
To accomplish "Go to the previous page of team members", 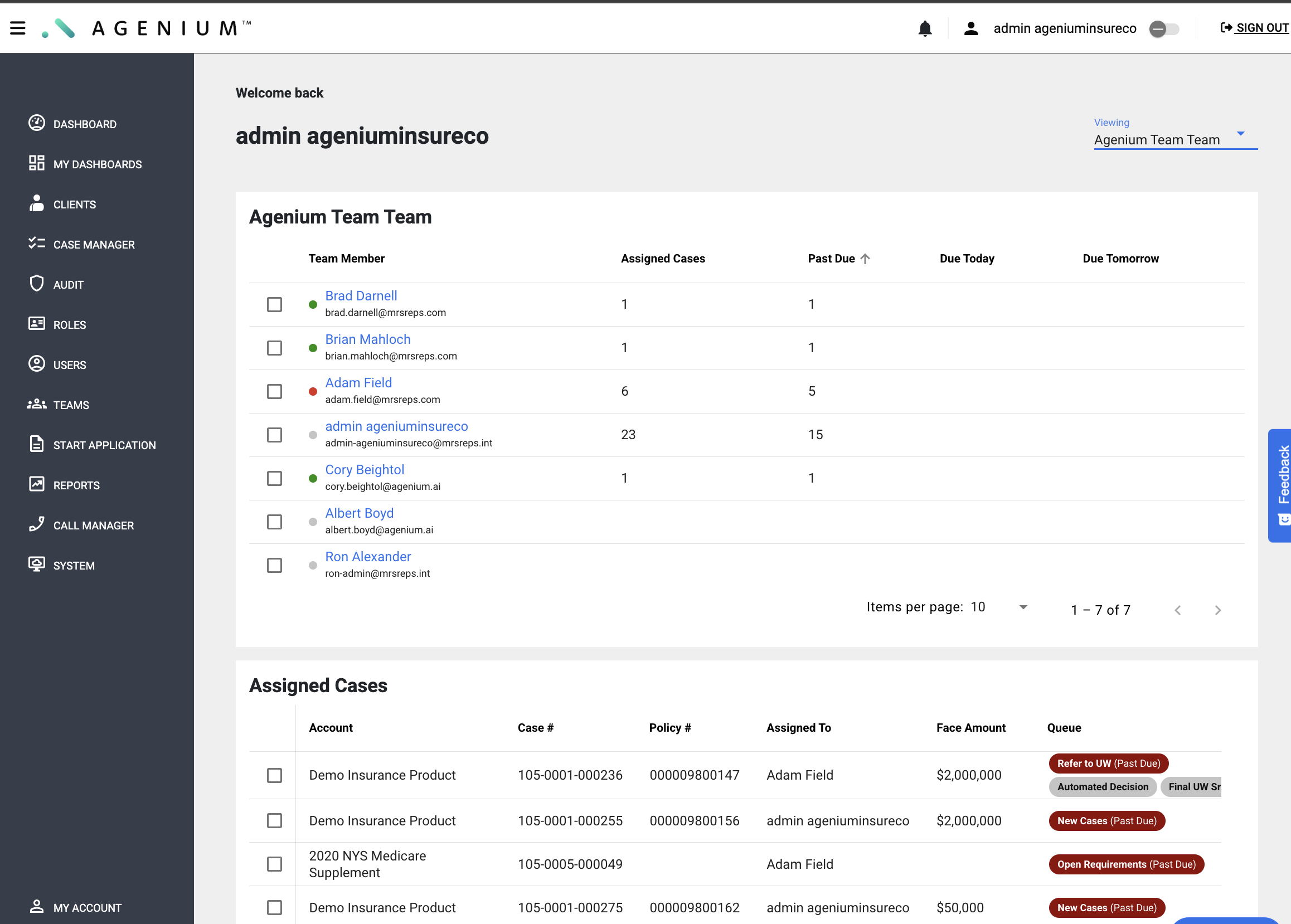I will tap(1177, 610).
